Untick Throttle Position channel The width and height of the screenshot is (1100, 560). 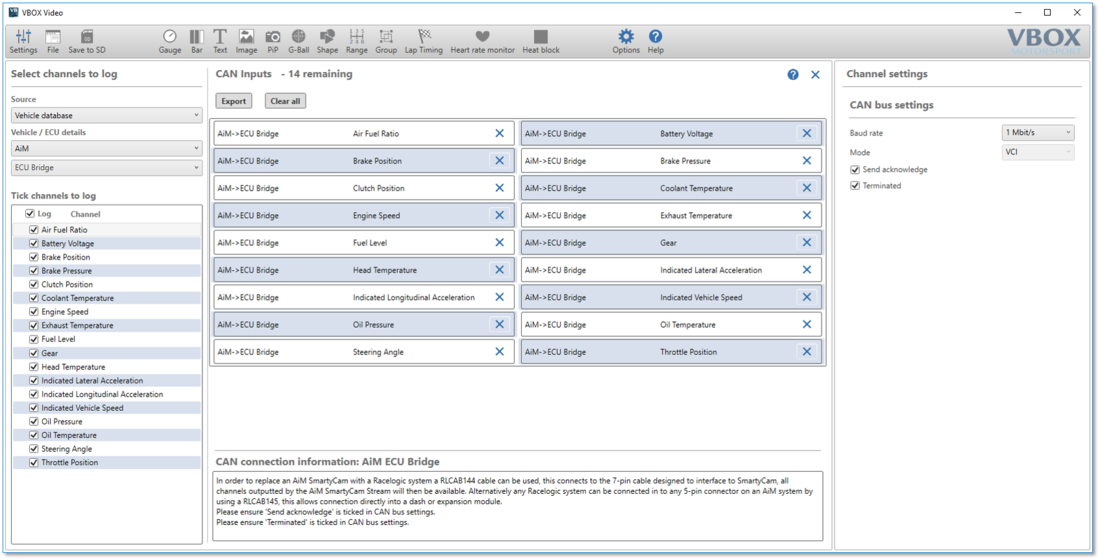tap(34, 462)
